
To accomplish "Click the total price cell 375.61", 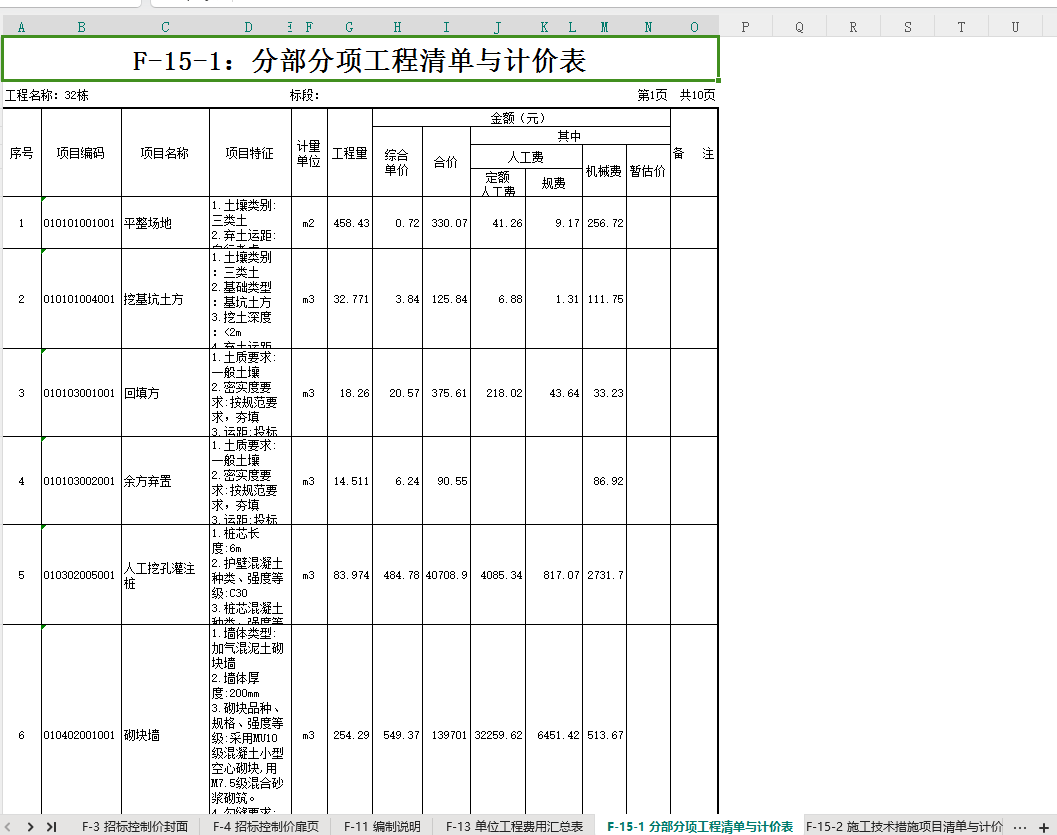I will 446,393.
